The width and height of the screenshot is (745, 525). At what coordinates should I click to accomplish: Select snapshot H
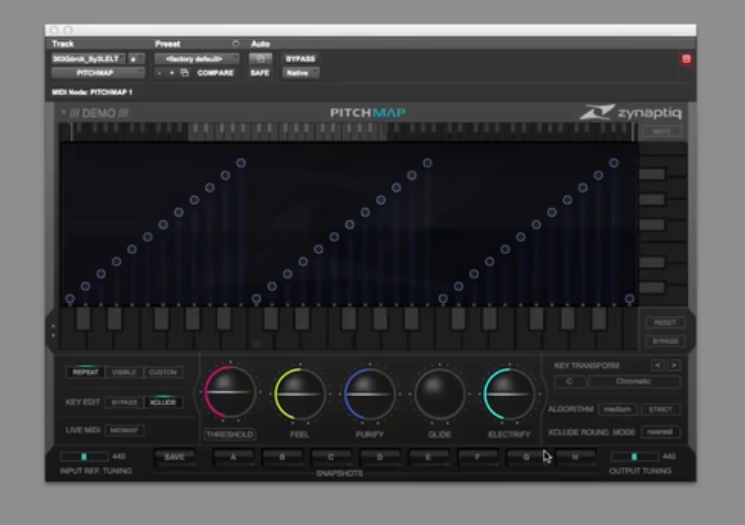click(x=575, y=457)
